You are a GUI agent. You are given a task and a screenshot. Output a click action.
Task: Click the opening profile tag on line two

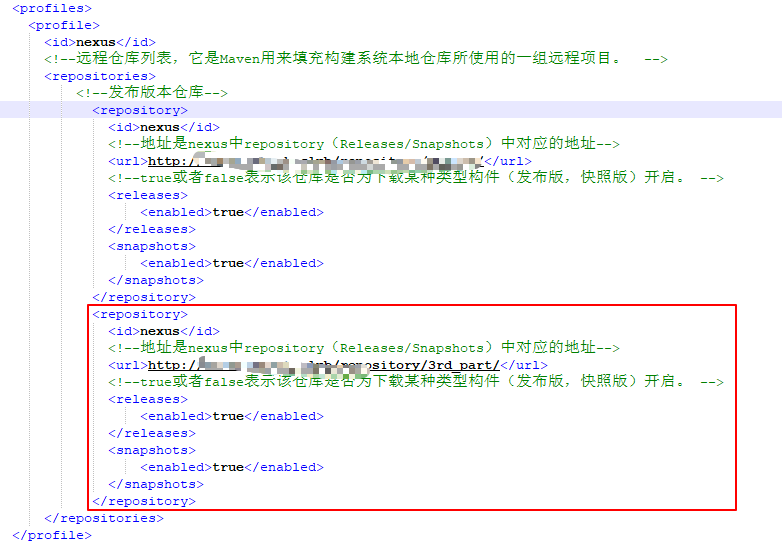64,25
